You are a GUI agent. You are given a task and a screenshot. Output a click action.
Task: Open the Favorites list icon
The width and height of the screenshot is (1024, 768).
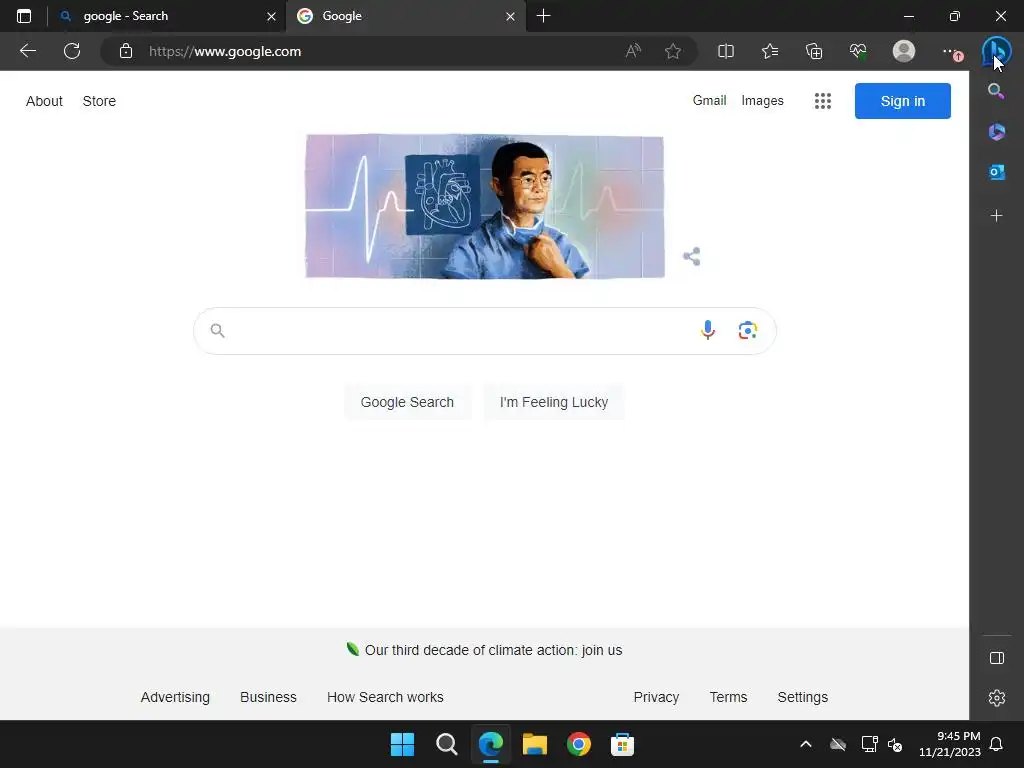point(770,51)
